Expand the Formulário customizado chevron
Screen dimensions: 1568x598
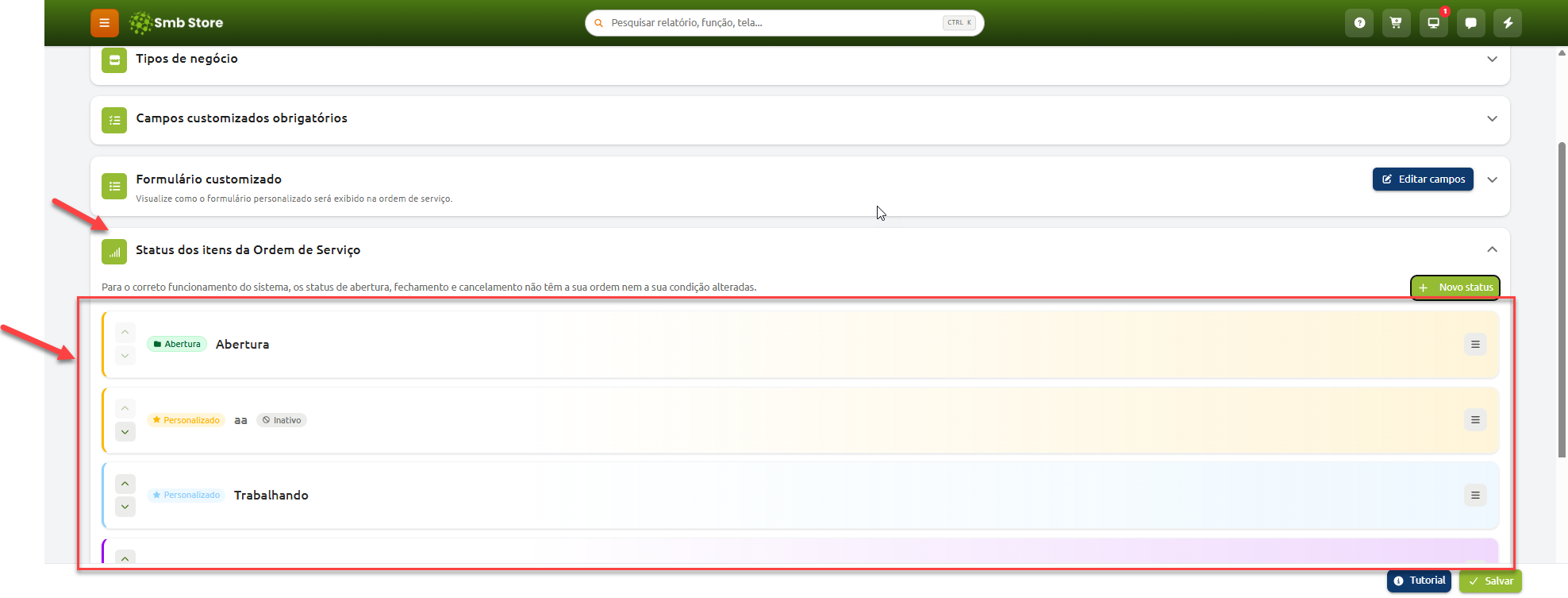click(1492, 179)
